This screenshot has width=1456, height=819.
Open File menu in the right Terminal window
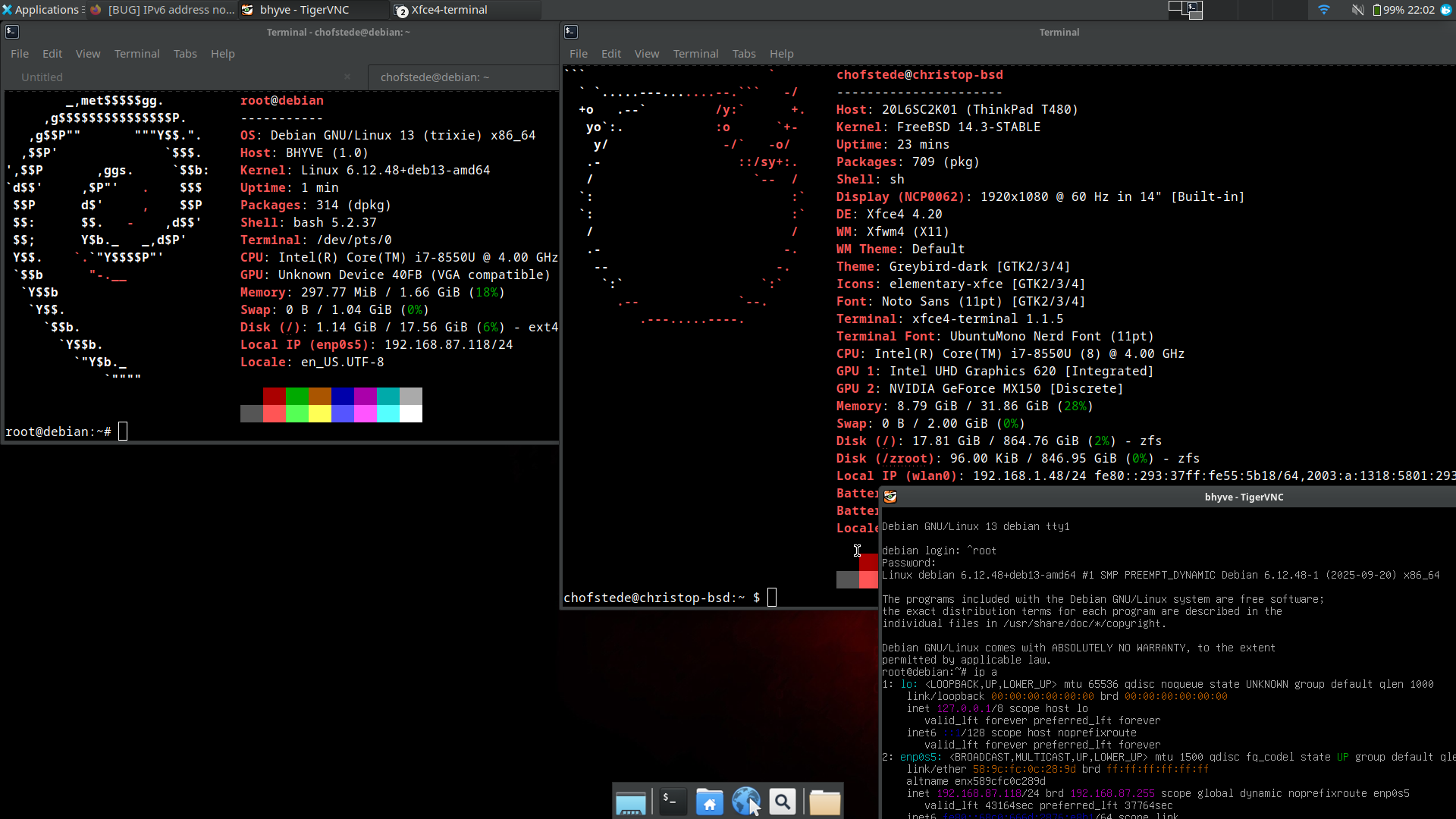[x=579, y=54]
